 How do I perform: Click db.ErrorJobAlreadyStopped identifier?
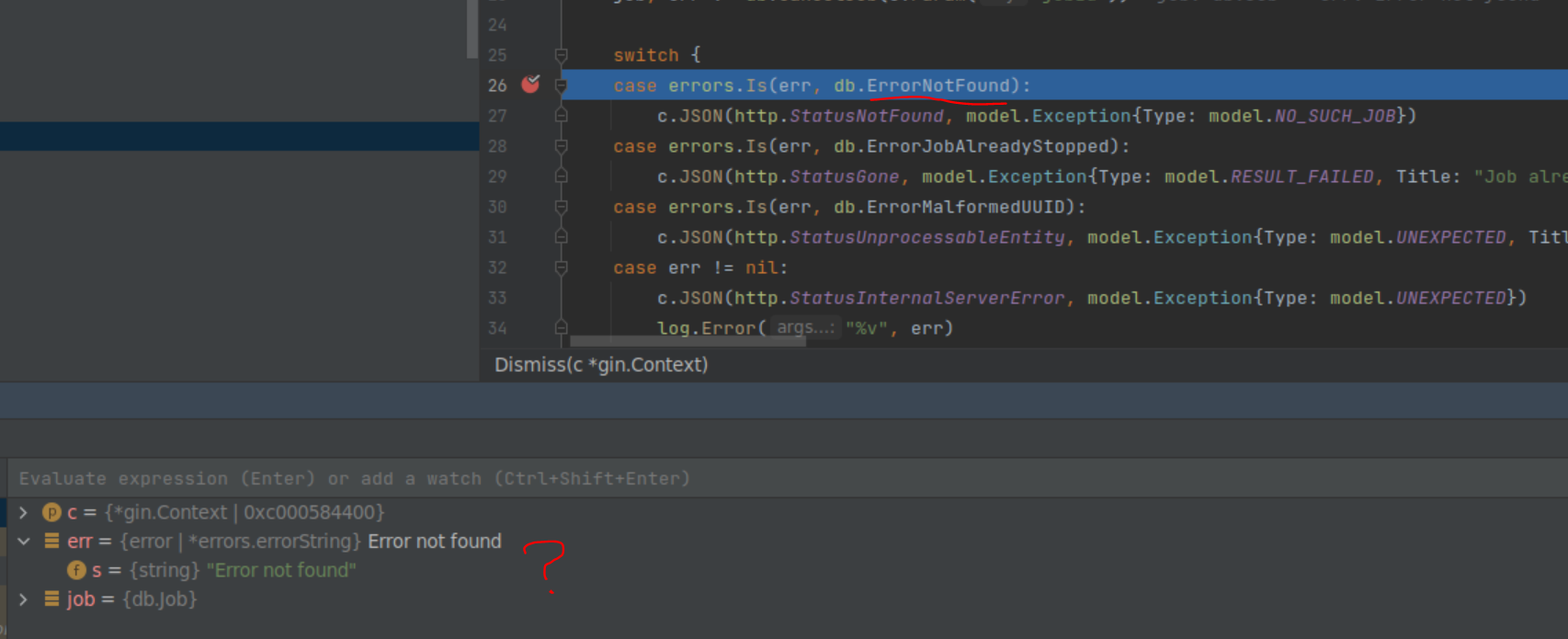(x=971, y=146)
